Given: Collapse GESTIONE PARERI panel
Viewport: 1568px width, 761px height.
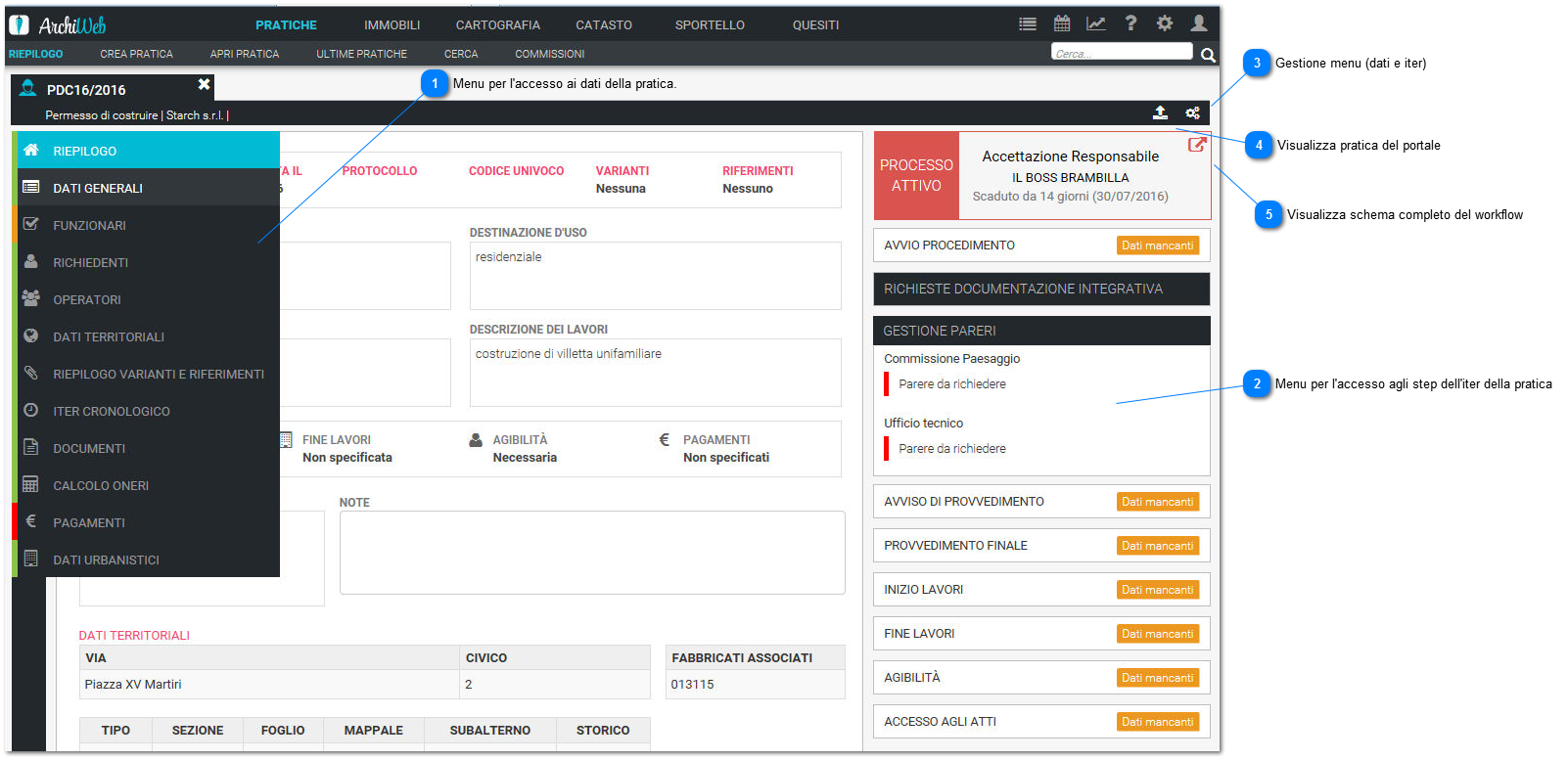Looking at the screenshot, I should tap(1041, 331).
